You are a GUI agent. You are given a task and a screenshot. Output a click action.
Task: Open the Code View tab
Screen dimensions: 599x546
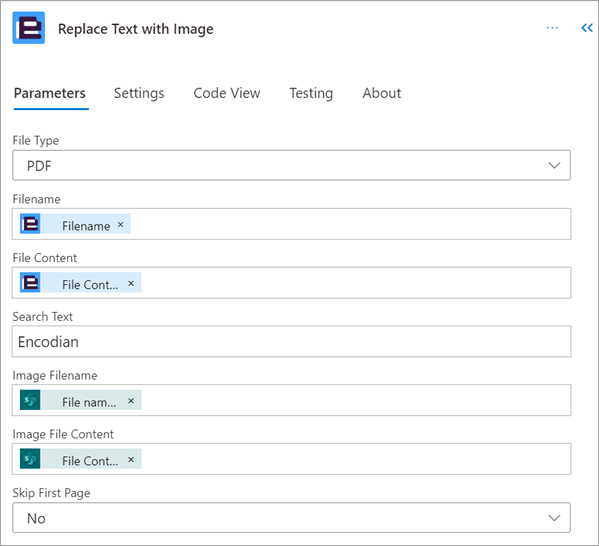point(227,93)
